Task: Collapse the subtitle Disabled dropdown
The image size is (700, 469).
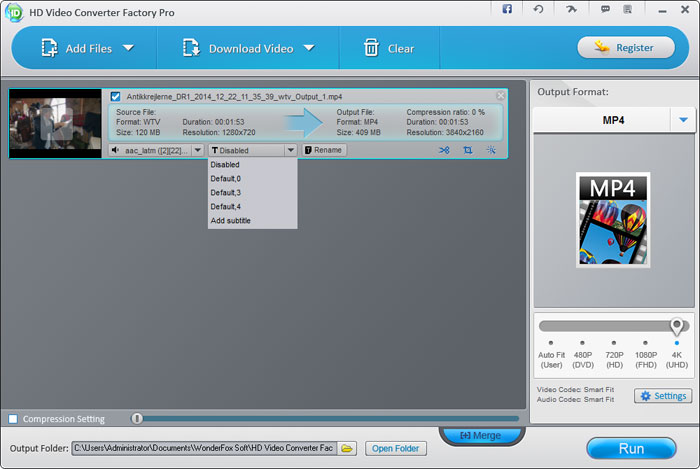Action: tap(291, 150)
